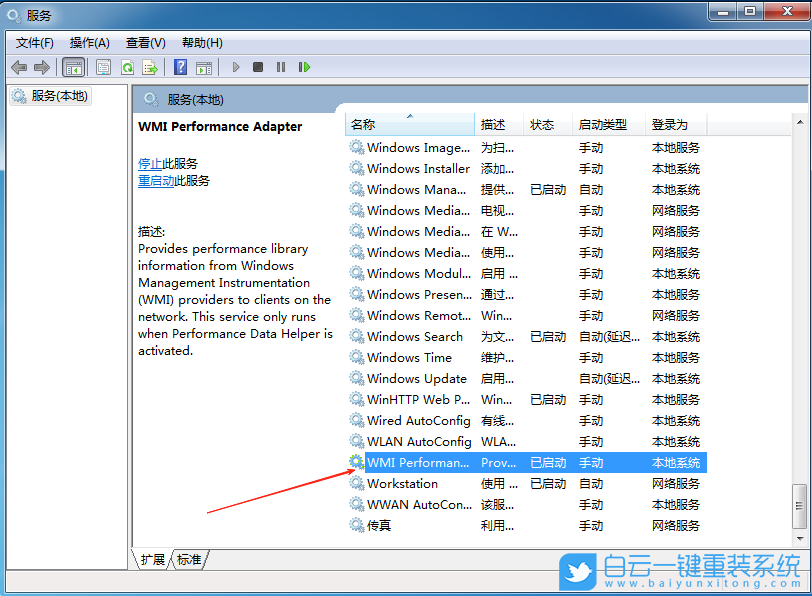This screenshot has height=596, width=812.
Task: Switch to the 标准 tab
Action: tap(188, 562)
